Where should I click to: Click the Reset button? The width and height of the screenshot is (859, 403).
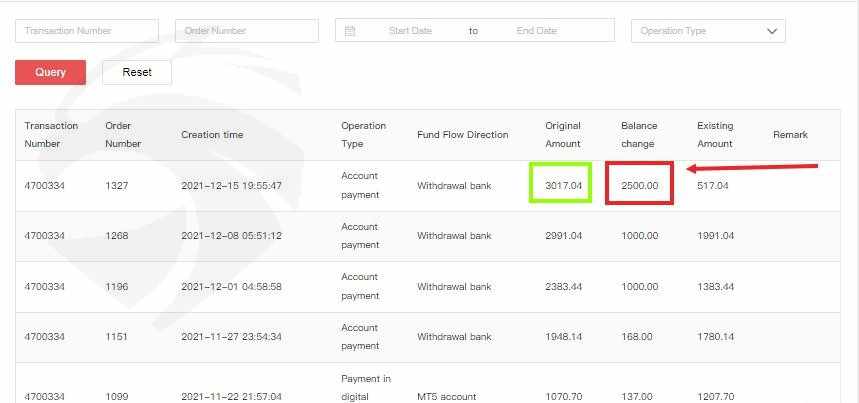tap(137, 72)
